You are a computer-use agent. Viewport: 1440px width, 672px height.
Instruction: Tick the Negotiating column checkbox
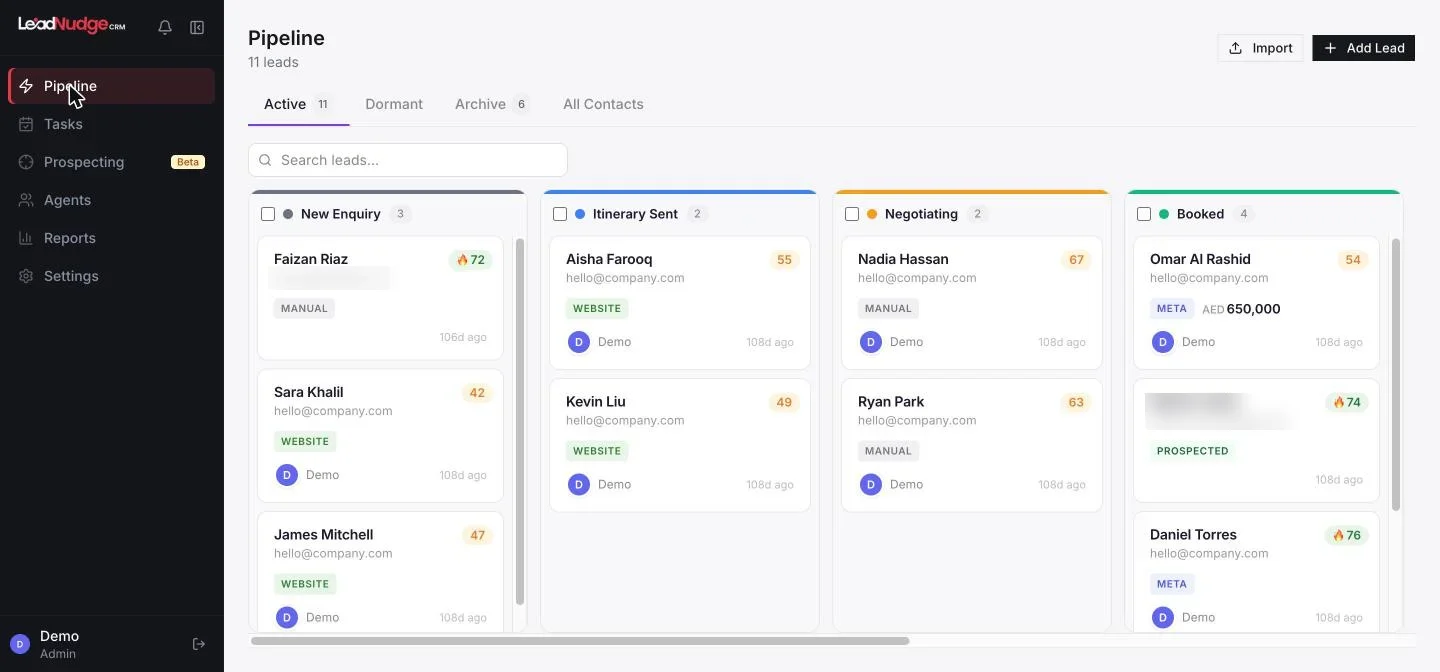(852, 214)
